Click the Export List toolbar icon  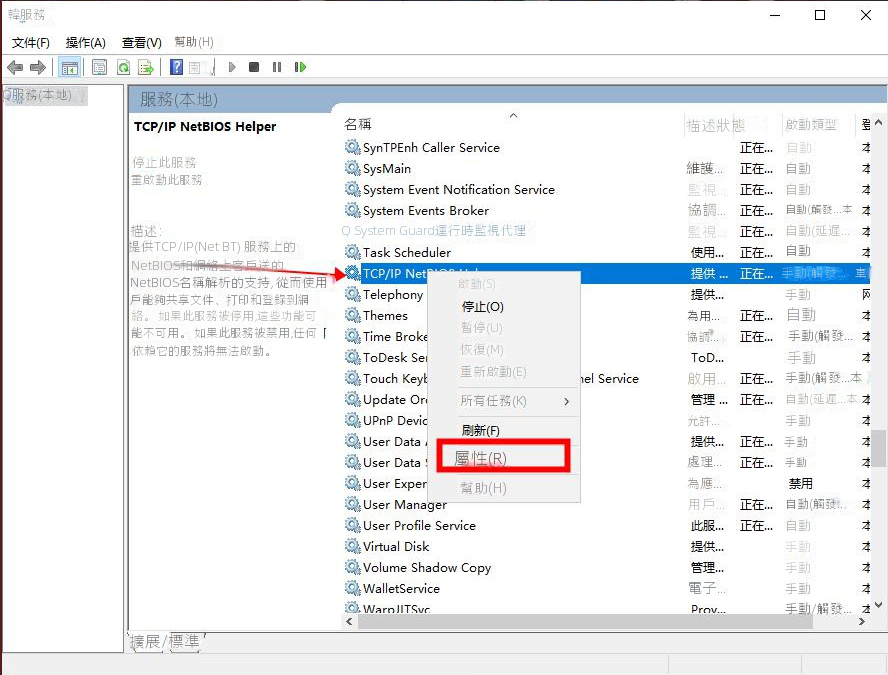click(x=146, y=67)
